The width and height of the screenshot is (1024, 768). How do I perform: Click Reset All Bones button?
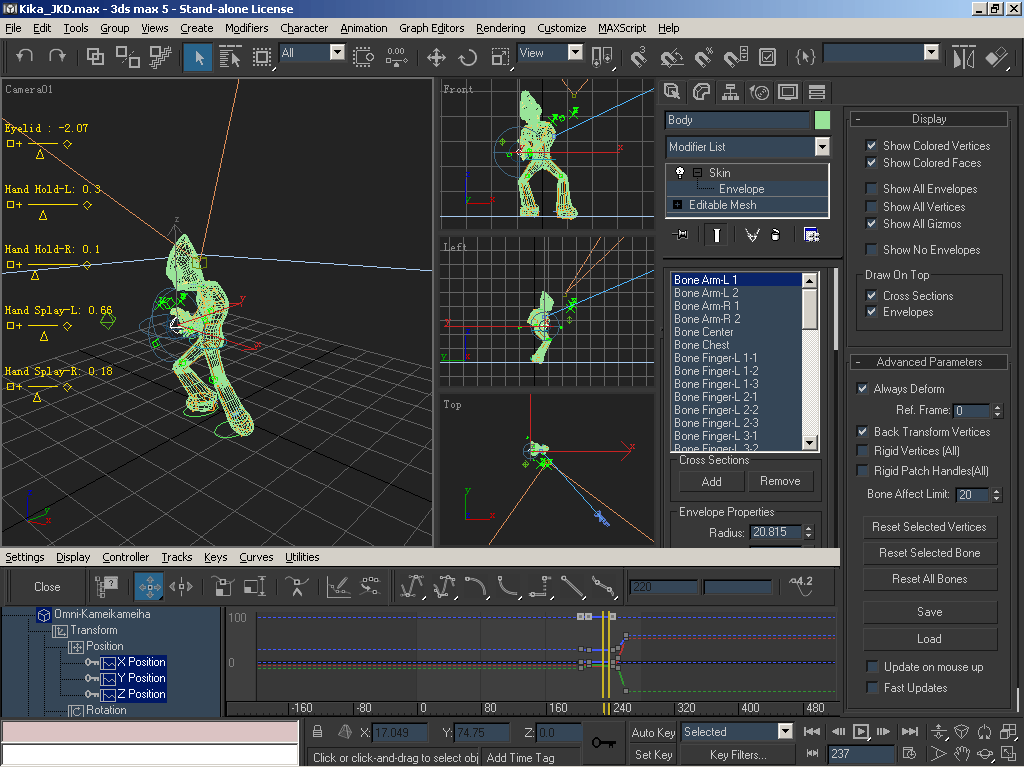pyautogui.click(x=929, y=579)
